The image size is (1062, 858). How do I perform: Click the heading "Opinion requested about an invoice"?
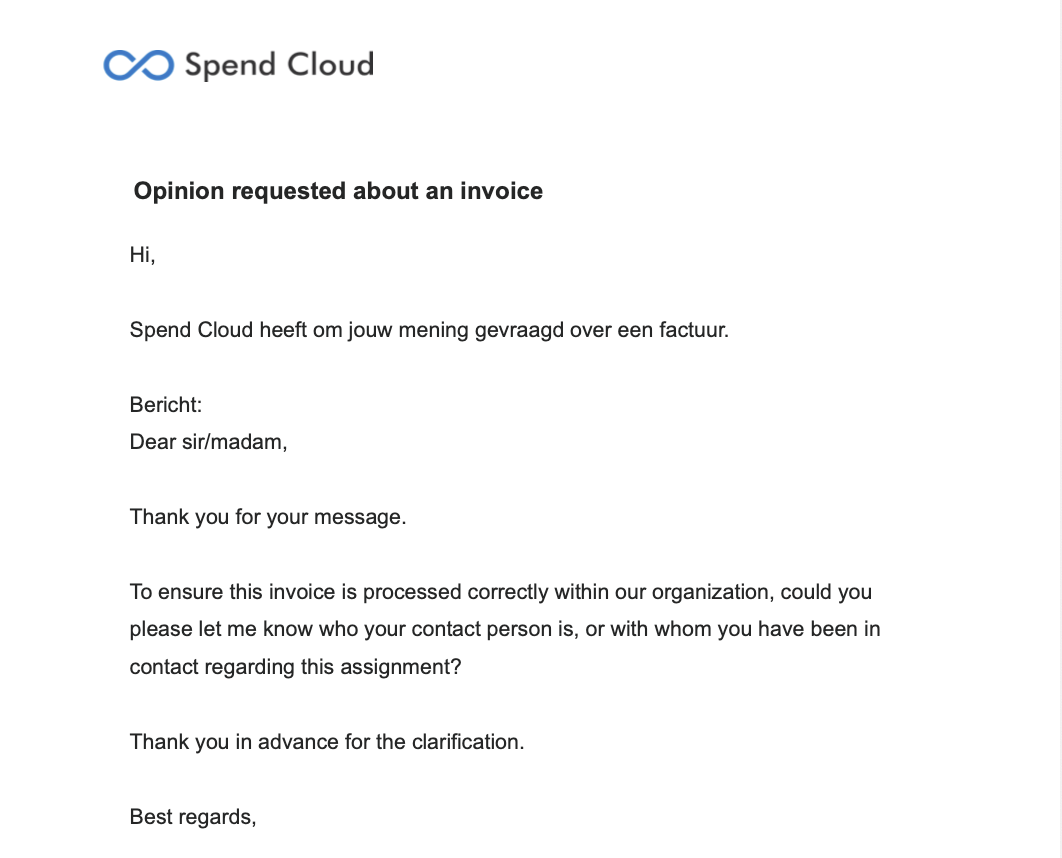point(338,191)
